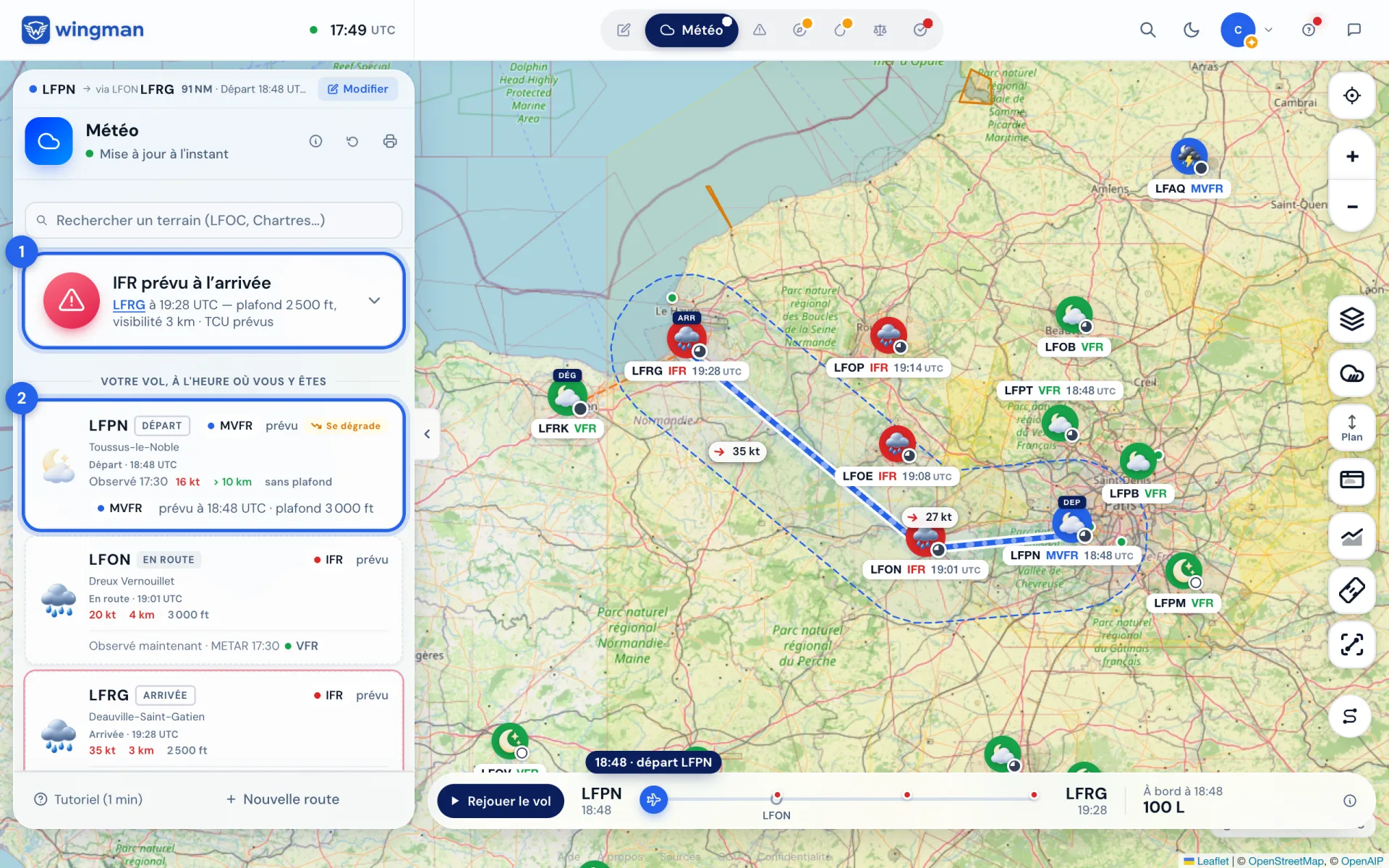This screenshot has width=1389, height=868.
Task: Jump to the LFON marker on timeline
Action: click(x=776, y=799)
